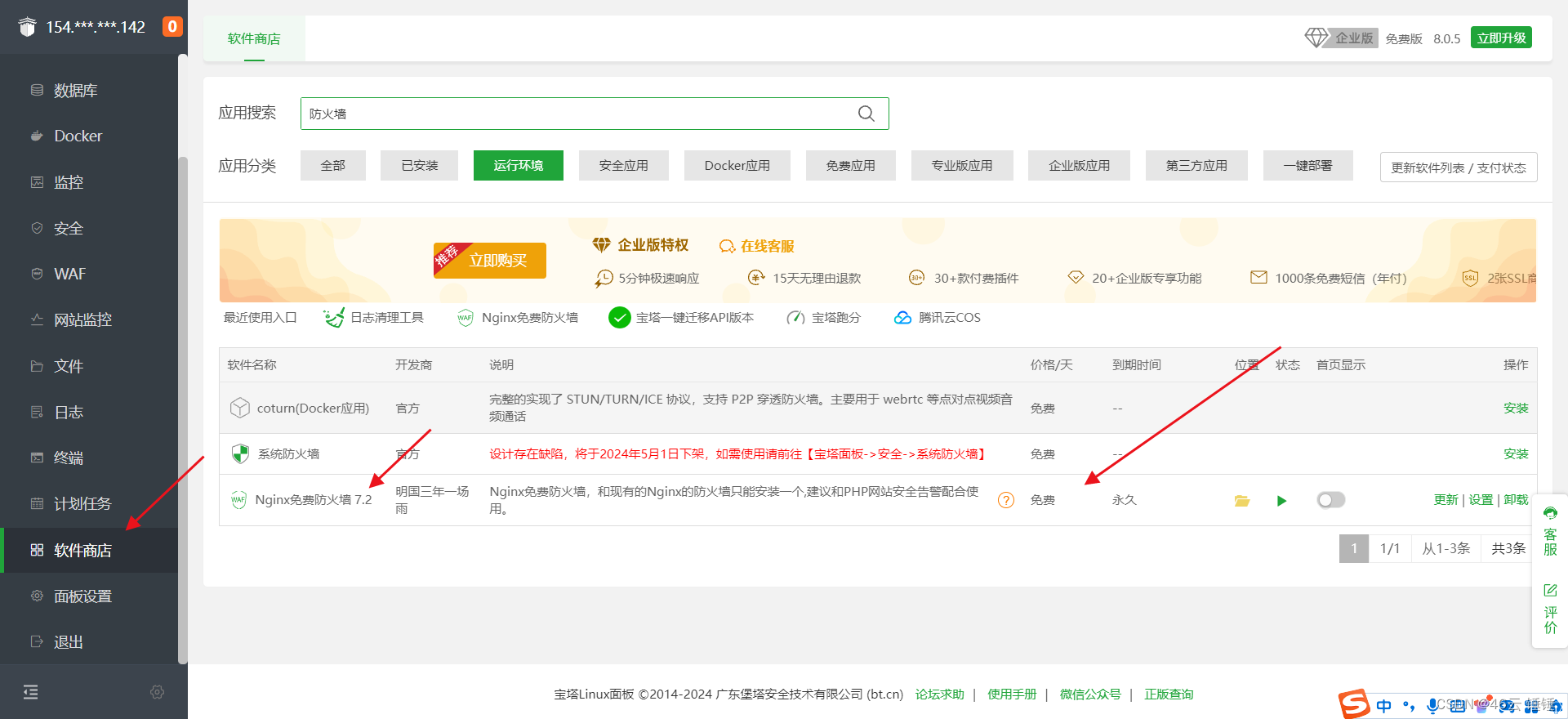This screenshot has height=719, width=1568.
Task: Open the 评价 floating side button
Action: 1550,609
